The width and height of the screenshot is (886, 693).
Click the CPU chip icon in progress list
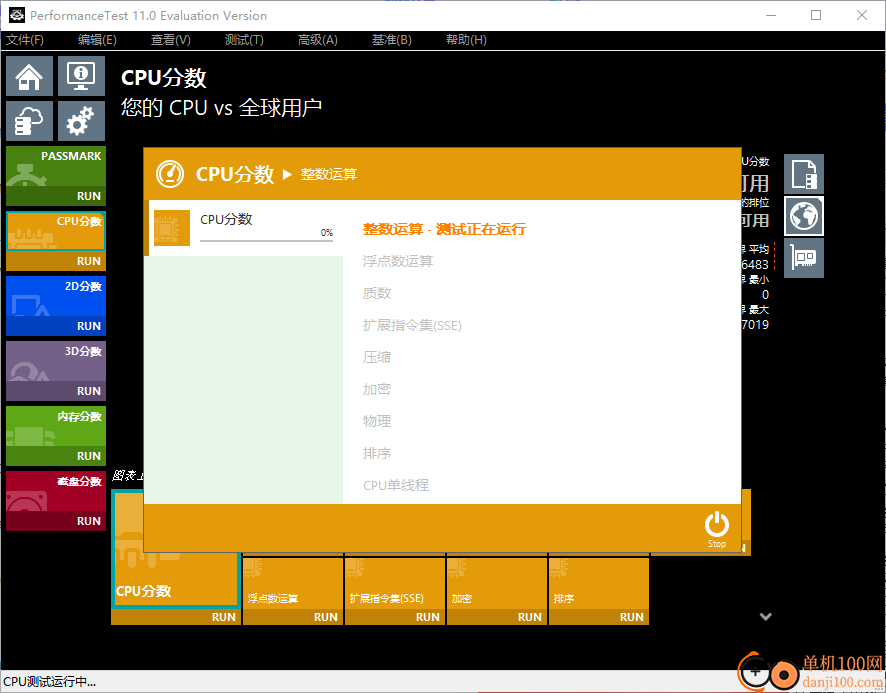tap(172, 228)
